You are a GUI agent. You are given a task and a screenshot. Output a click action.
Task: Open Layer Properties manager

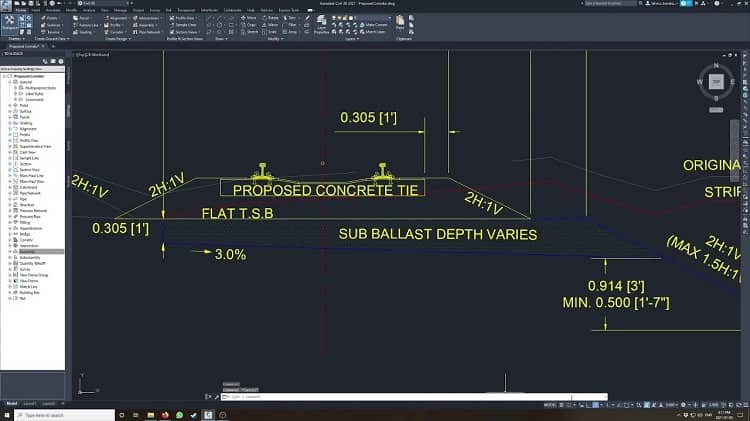(x=321, y=24)
